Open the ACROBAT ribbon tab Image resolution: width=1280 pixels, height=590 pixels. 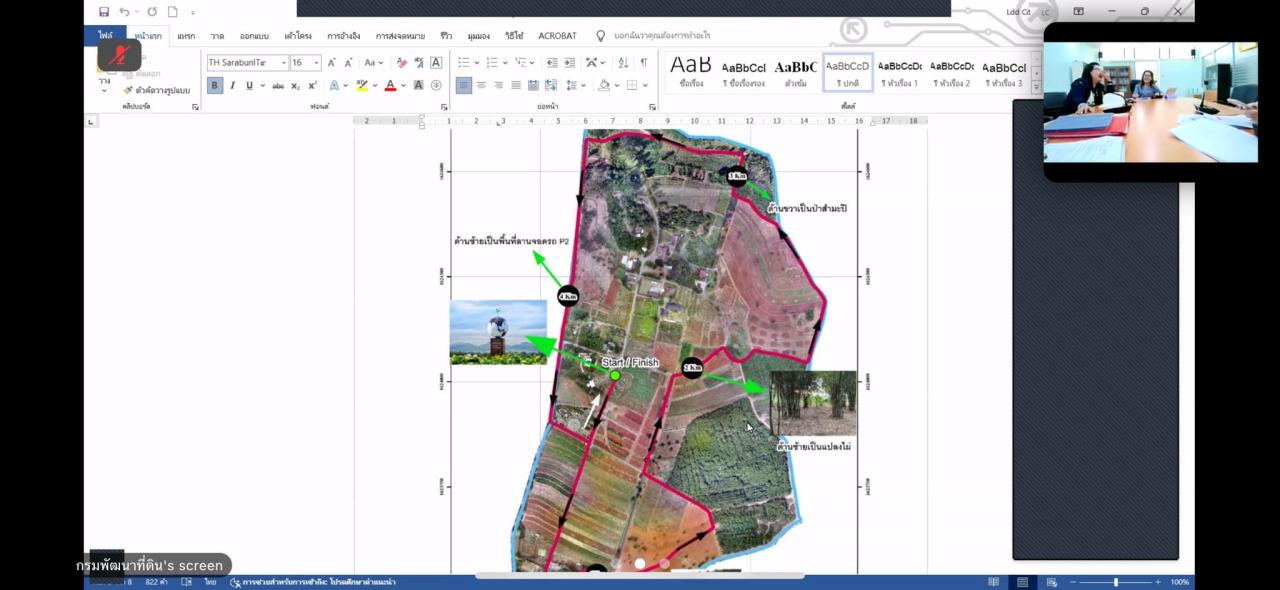coord(557,36)
